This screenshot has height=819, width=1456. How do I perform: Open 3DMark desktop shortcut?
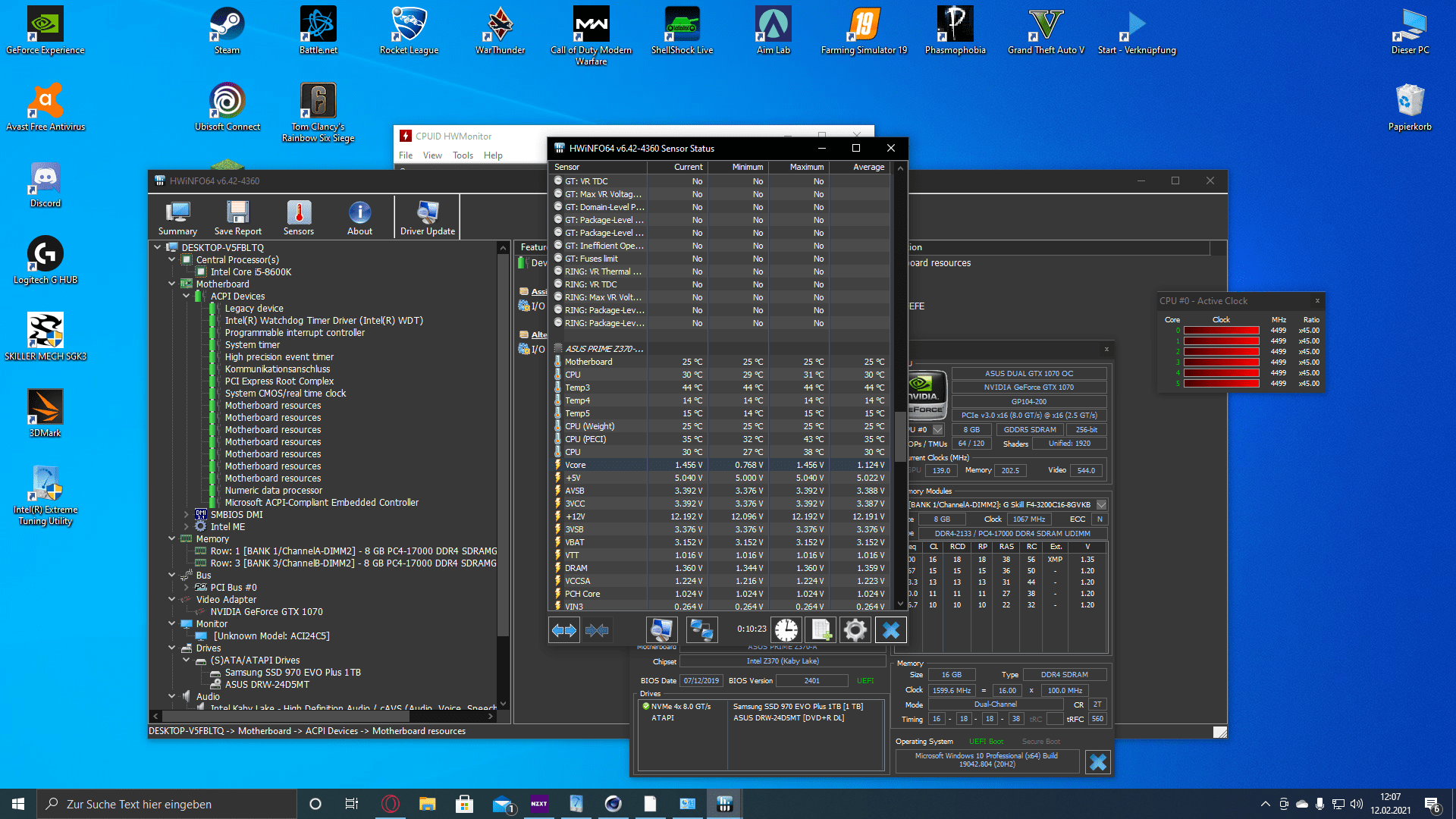(x=45, y=413)
